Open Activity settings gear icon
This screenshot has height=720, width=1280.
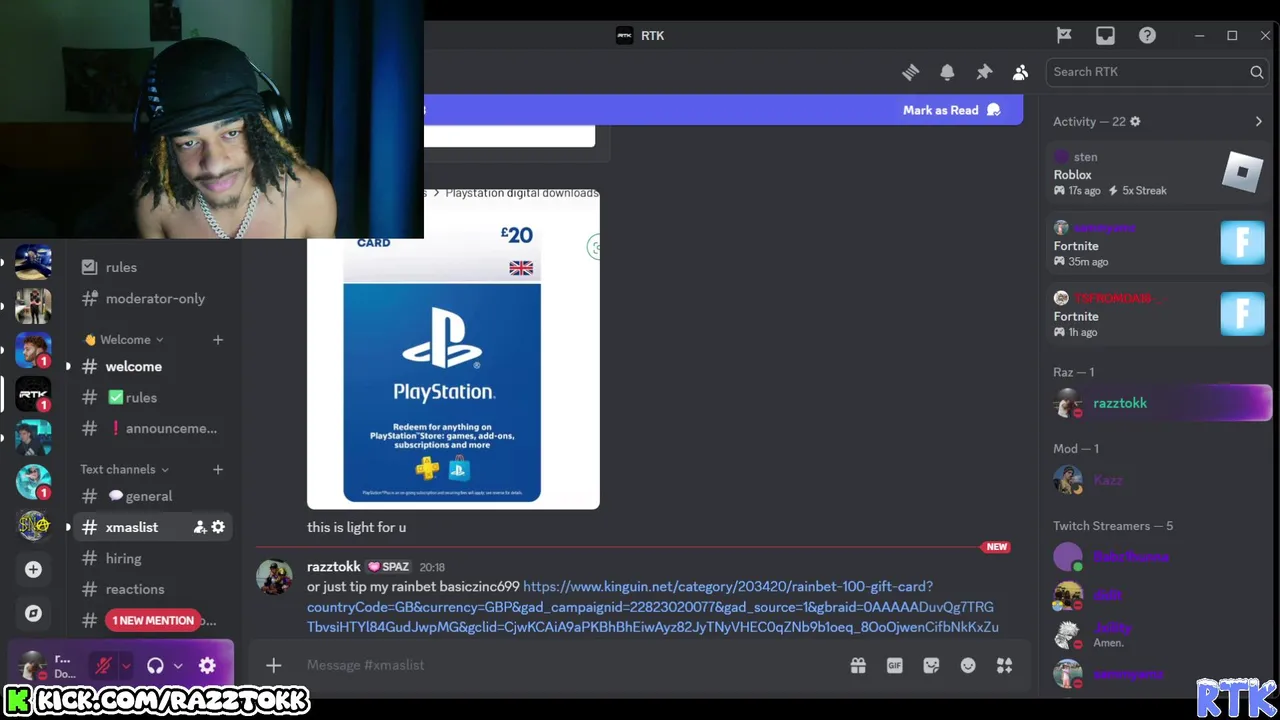coord(1135,121)
